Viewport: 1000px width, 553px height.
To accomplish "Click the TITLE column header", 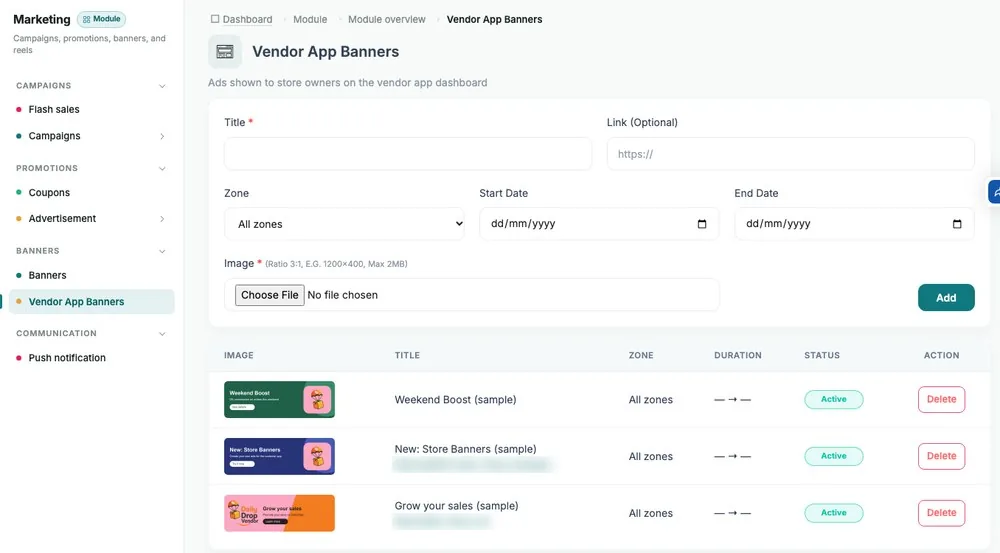I will click(x=408, y=355).
